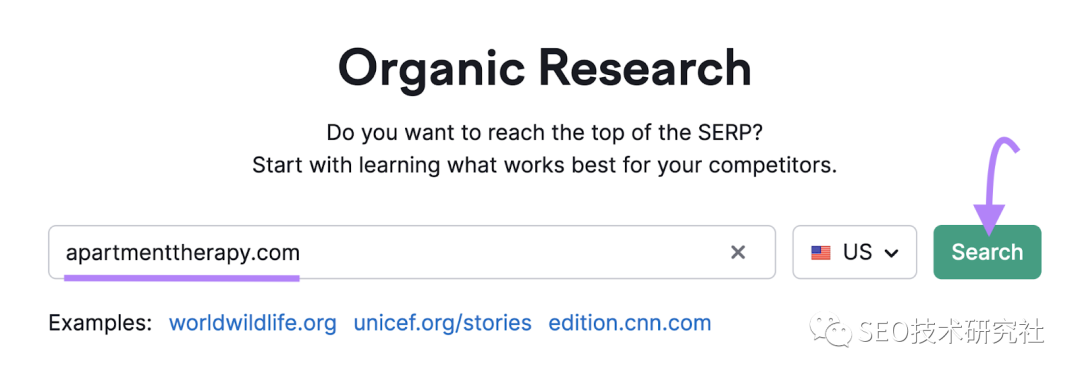Open the US country database dropdown
Viewport: 1080px width, 379px height.
pyautogui.click(x=855, y=252)
